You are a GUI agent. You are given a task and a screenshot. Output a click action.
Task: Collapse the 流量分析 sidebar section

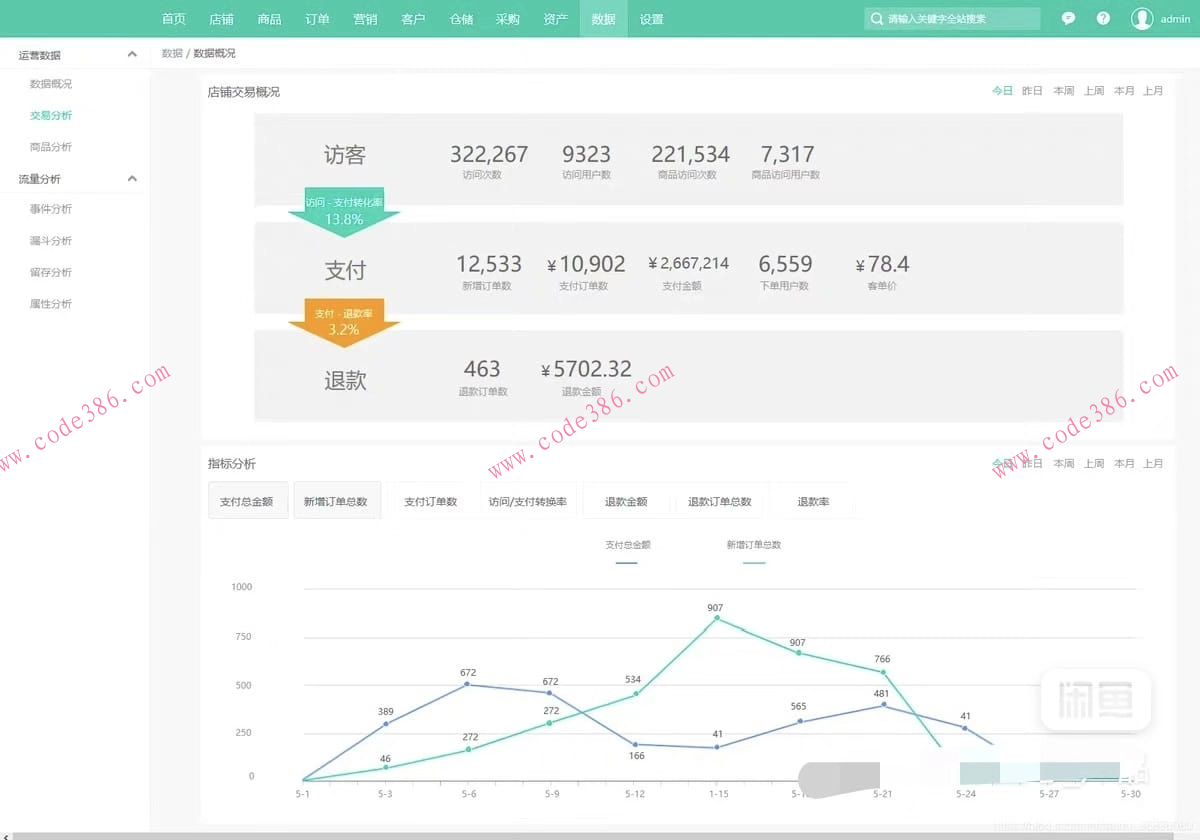point(132,179)
